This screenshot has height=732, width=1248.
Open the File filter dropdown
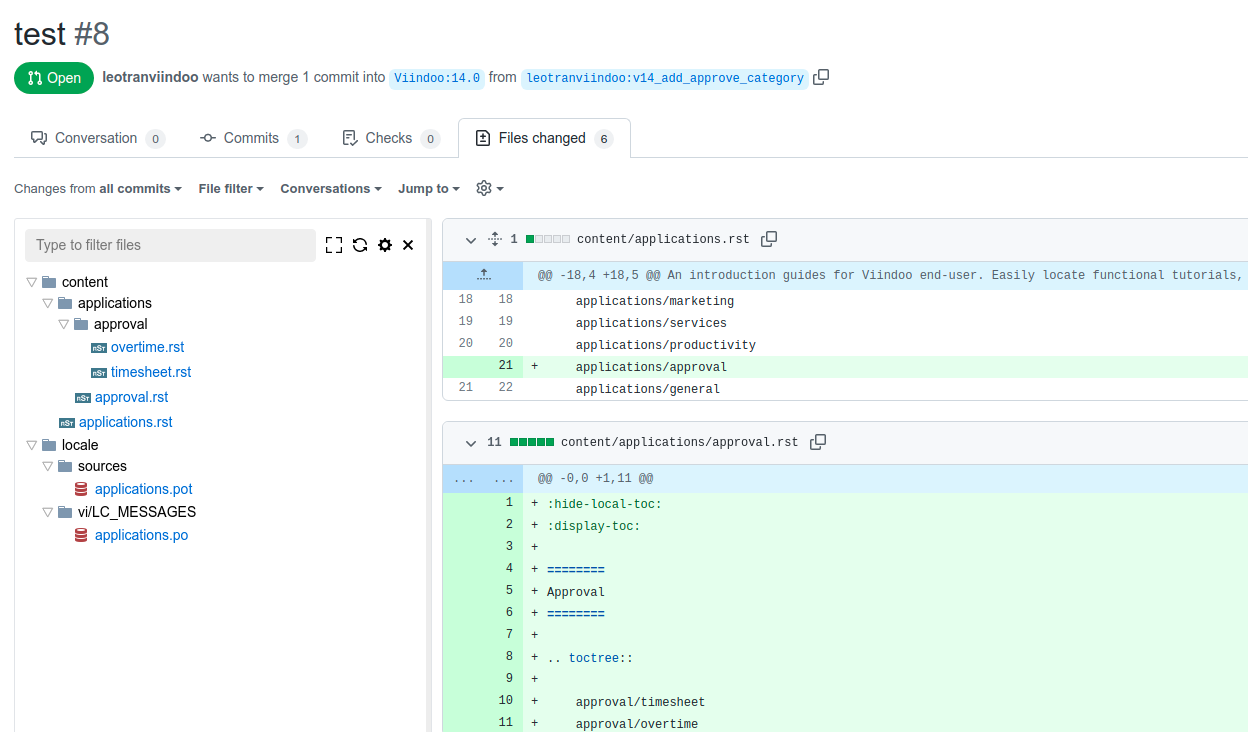231,188
